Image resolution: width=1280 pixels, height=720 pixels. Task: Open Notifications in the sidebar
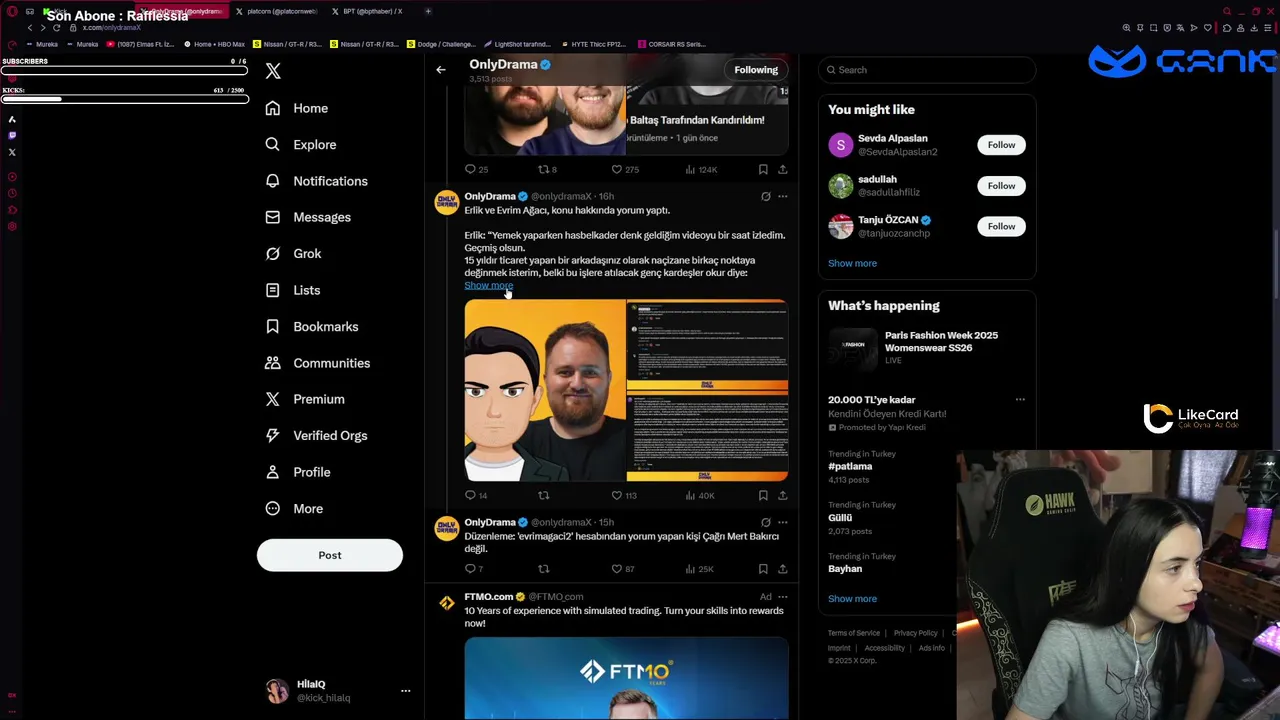click(x=316, y=181)
